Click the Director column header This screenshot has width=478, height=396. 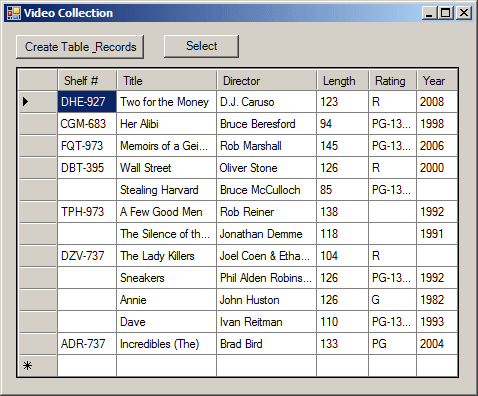pyautogui.click(x=267, y=80)
